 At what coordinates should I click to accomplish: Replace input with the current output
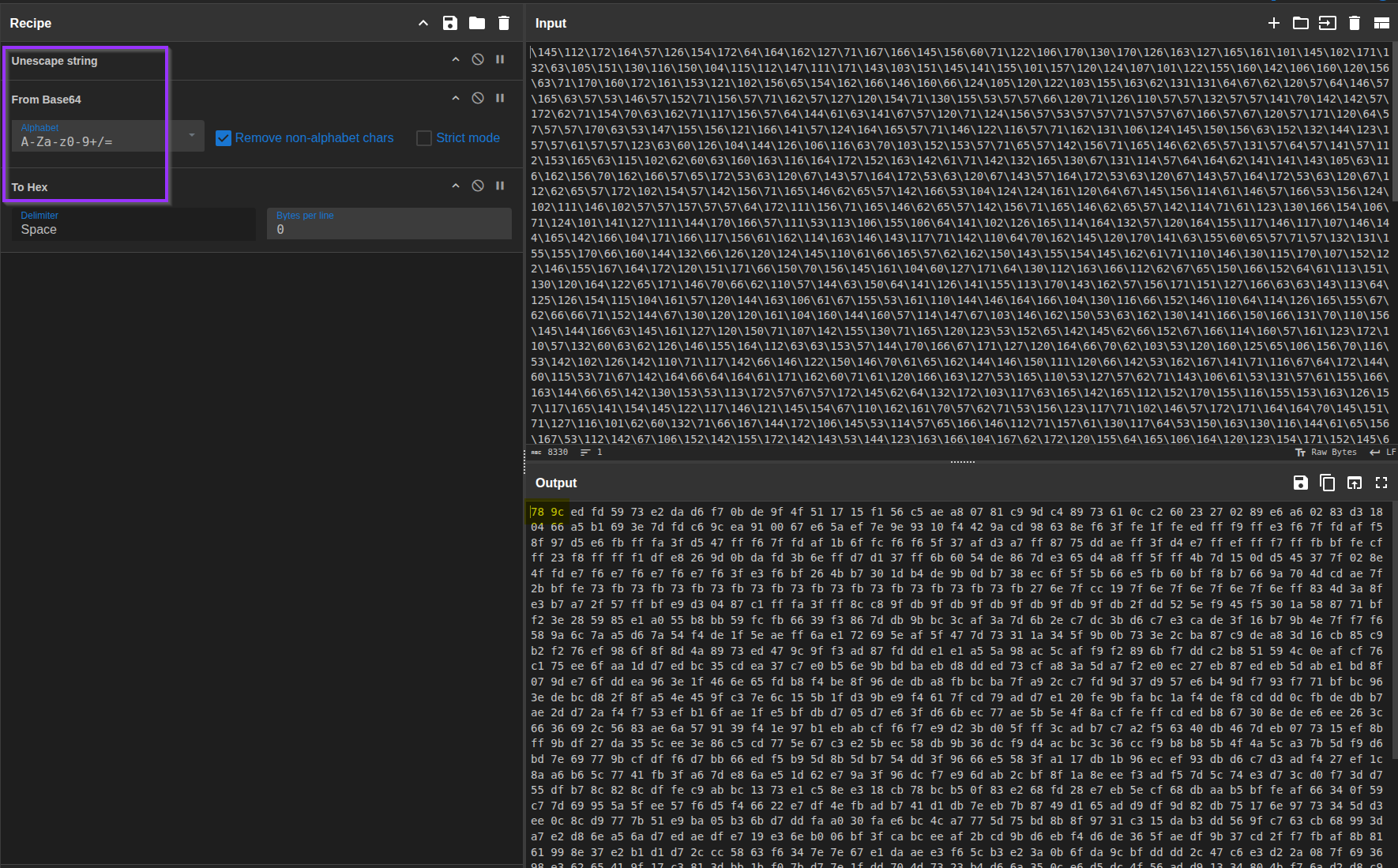click(1354, 483)
